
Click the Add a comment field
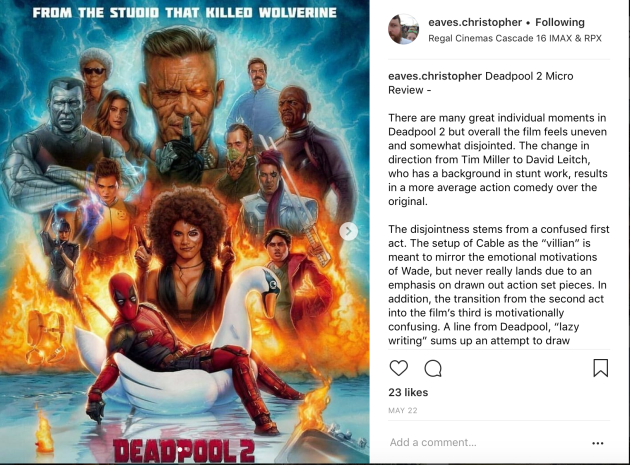coord(486,442)
